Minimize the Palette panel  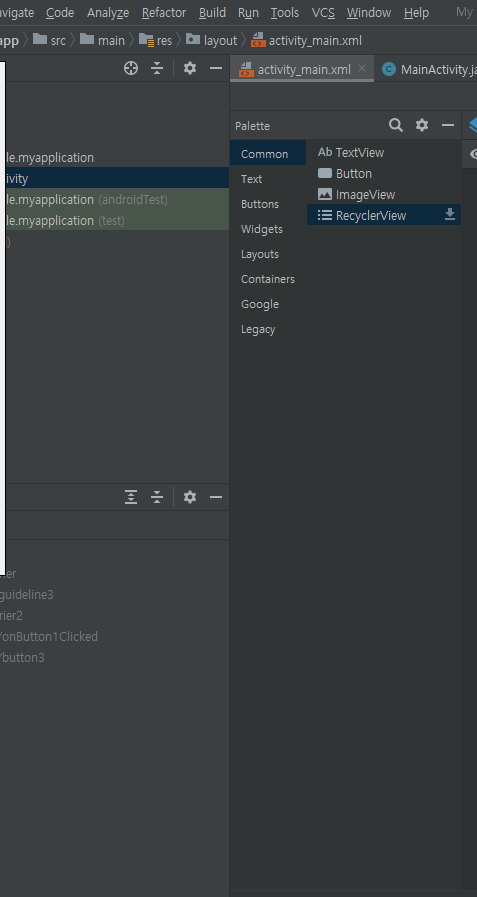(x=448, y=125)
